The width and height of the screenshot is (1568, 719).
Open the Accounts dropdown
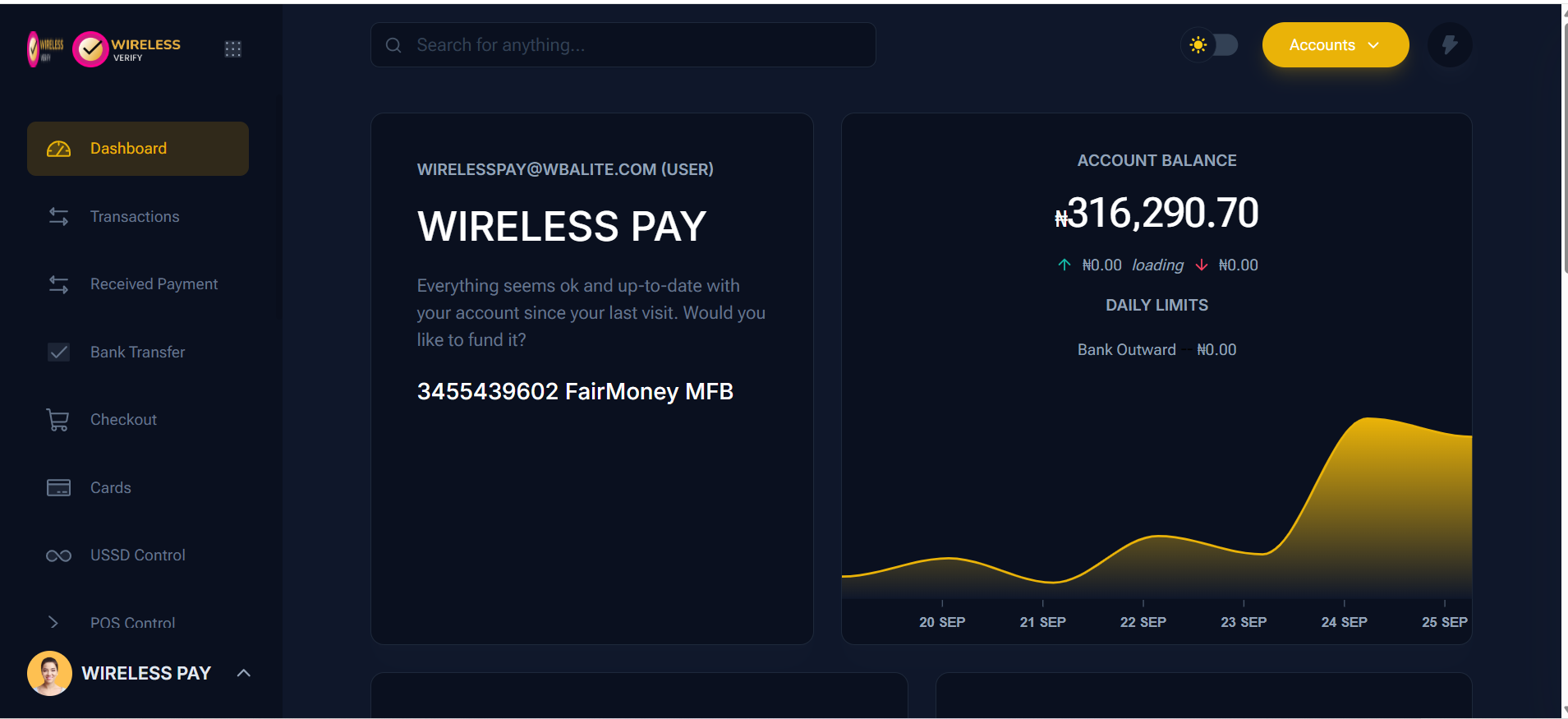[x=1335, y=45]
